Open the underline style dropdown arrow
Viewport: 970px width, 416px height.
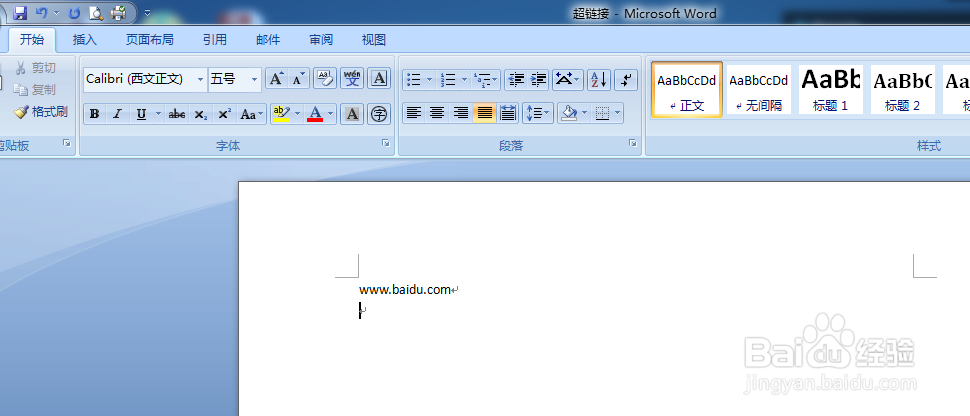[x=158, y=114]
